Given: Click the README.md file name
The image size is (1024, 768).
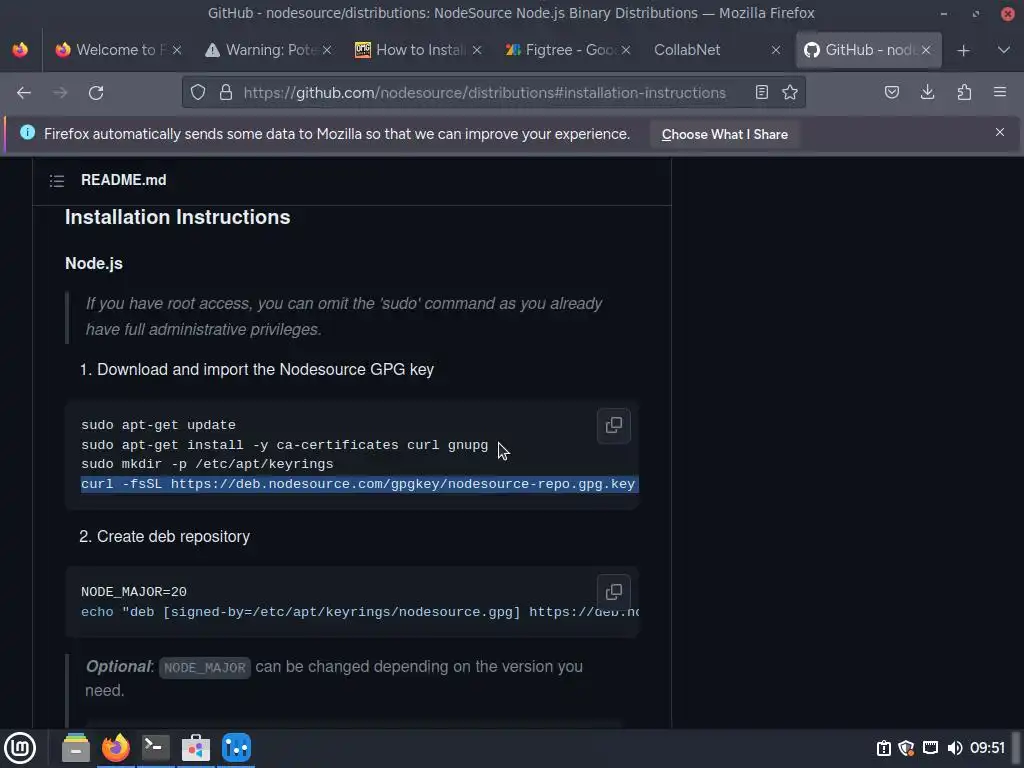Looking at the screenshot, I should [123, 180].
